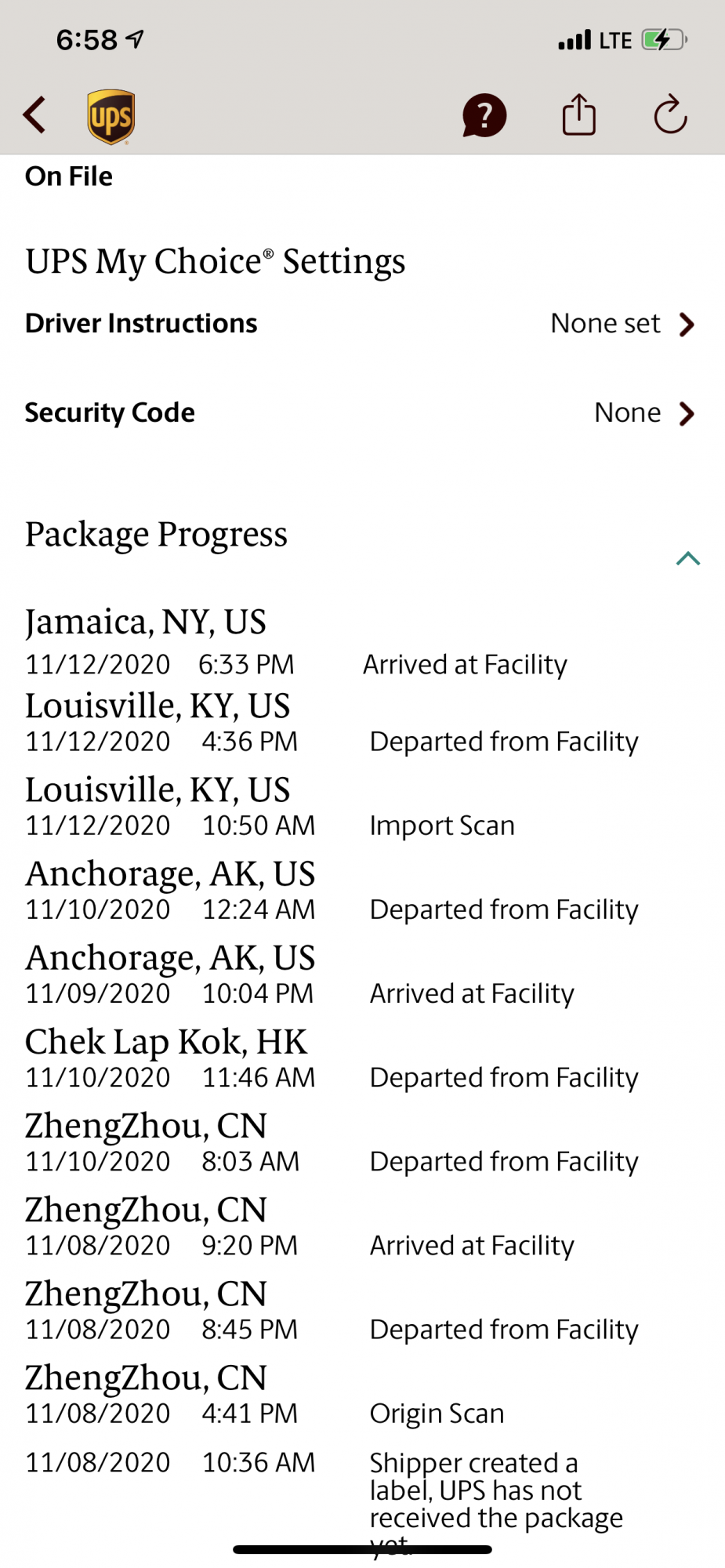Tap the Security Code 'None' value
Viewport: 725px width, 1568px height.
coord(627,412)
